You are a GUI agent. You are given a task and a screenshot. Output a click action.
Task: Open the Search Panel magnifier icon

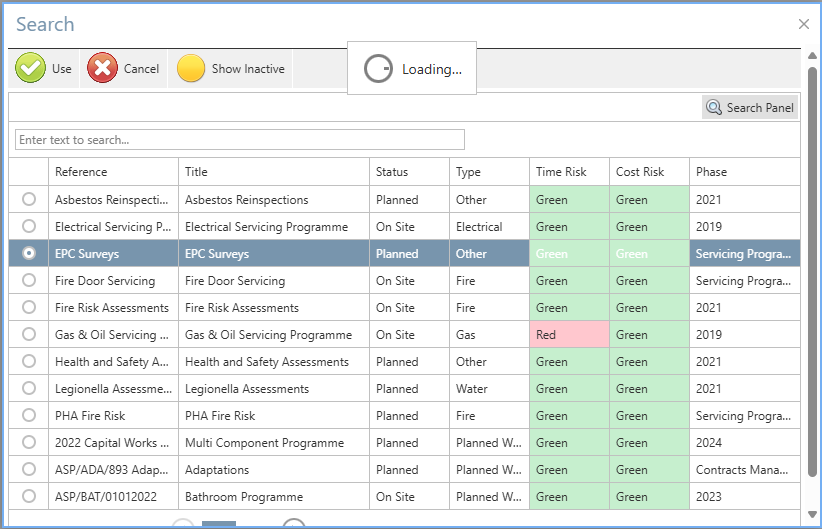715,108
